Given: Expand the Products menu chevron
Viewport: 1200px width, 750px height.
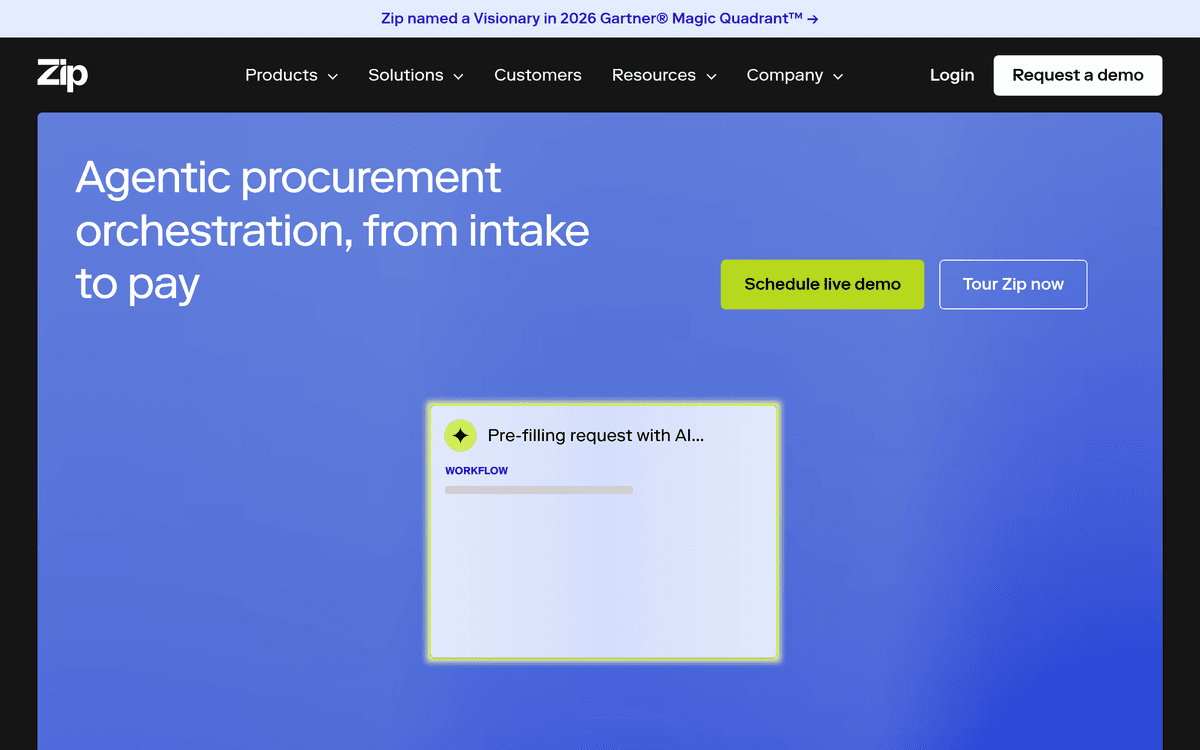Looking at the screenshot, I should 333,76.
